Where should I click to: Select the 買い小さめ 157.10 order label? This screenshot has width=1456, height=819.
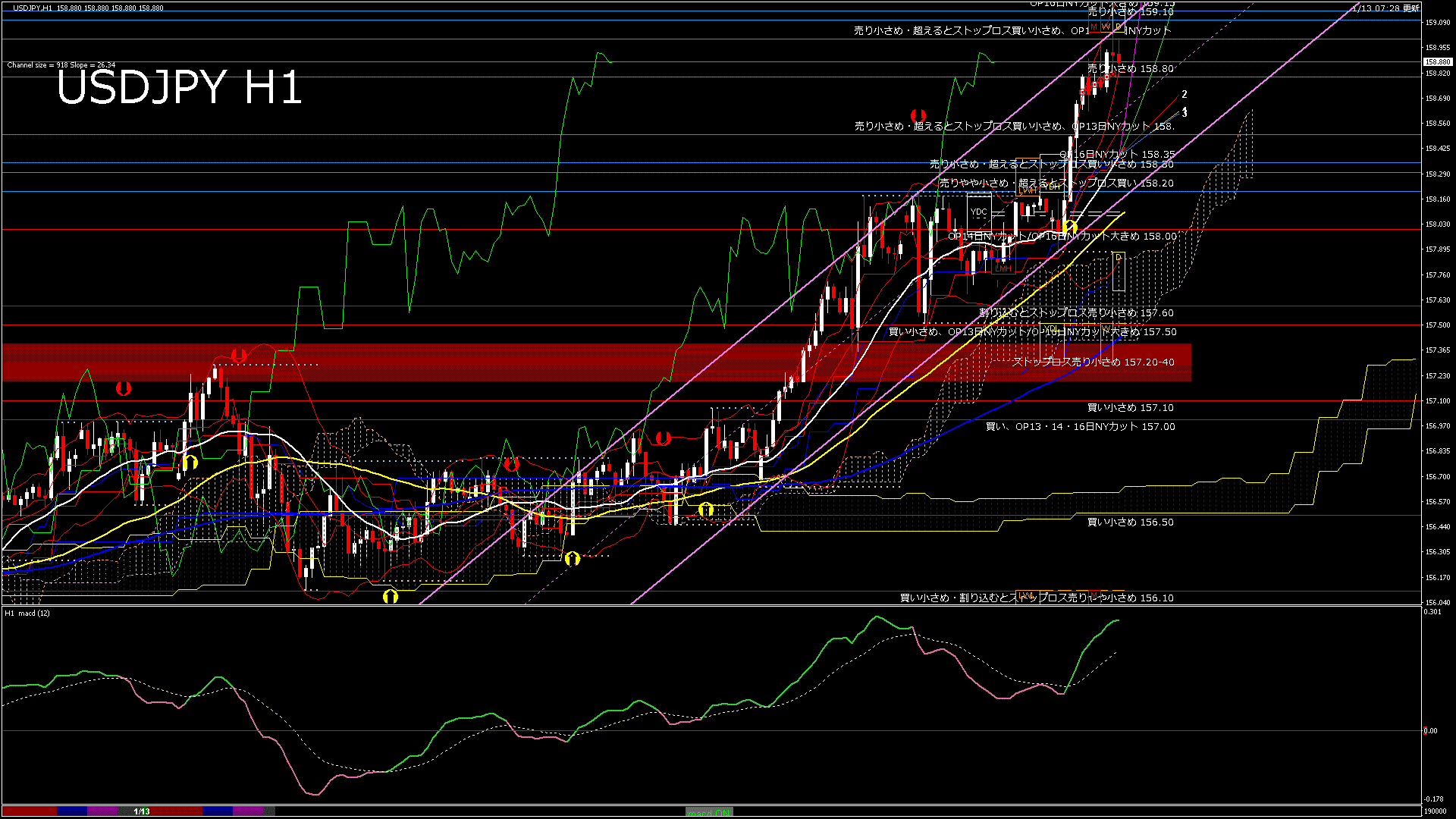click(x=1130, y=407)
